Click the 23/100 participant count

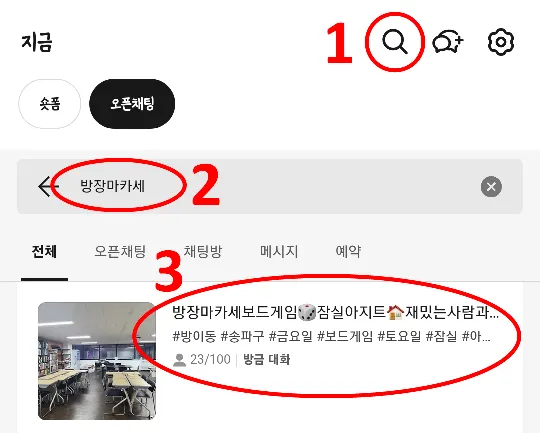210,359
